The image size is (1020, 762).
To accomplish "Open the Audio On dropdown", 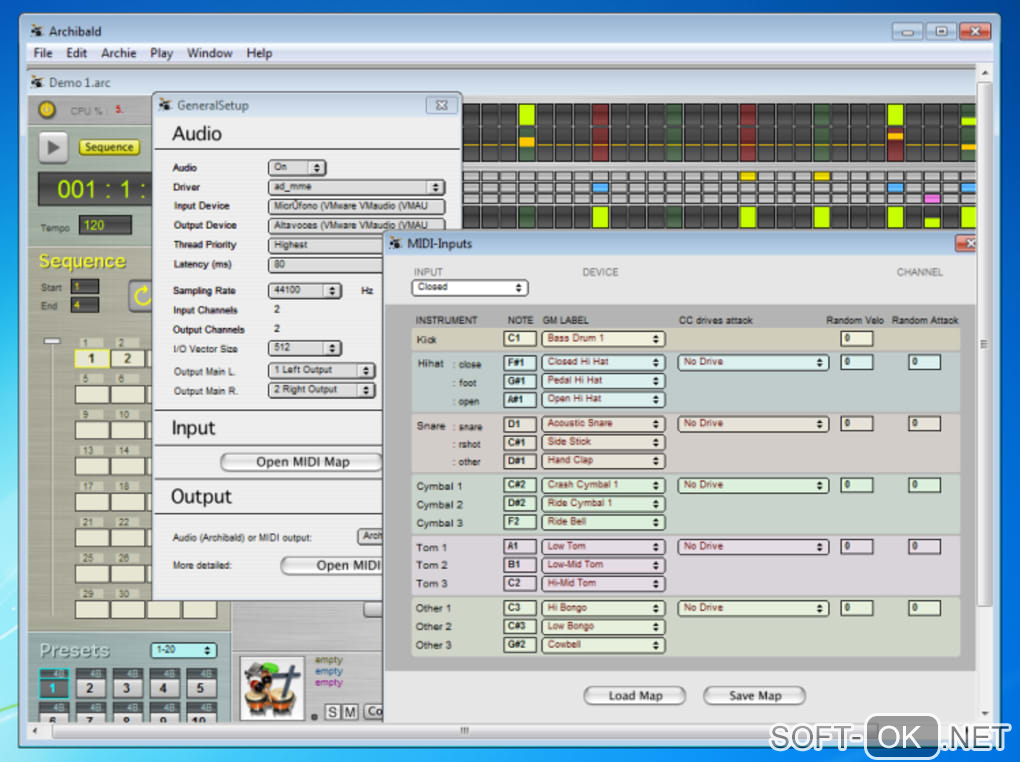I will pyautogui.click(x=297, y=167).
